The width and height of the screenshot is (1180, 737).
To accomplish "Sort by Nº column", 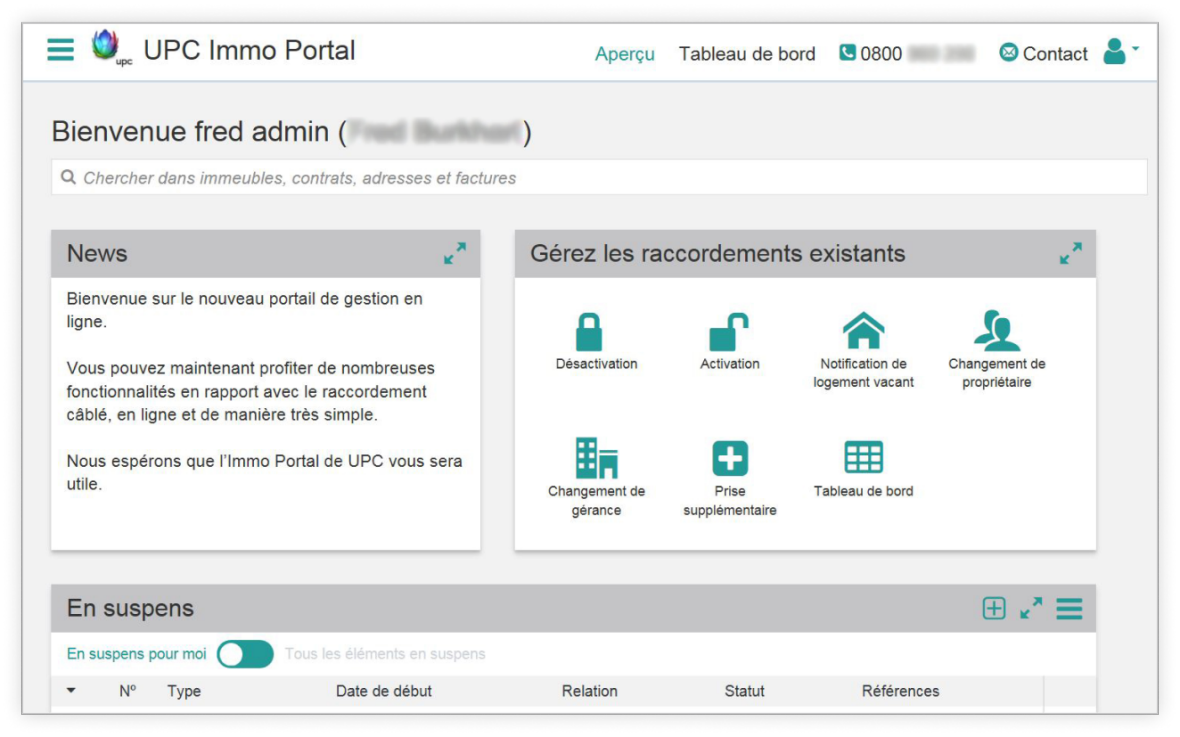I will point(128,690).
